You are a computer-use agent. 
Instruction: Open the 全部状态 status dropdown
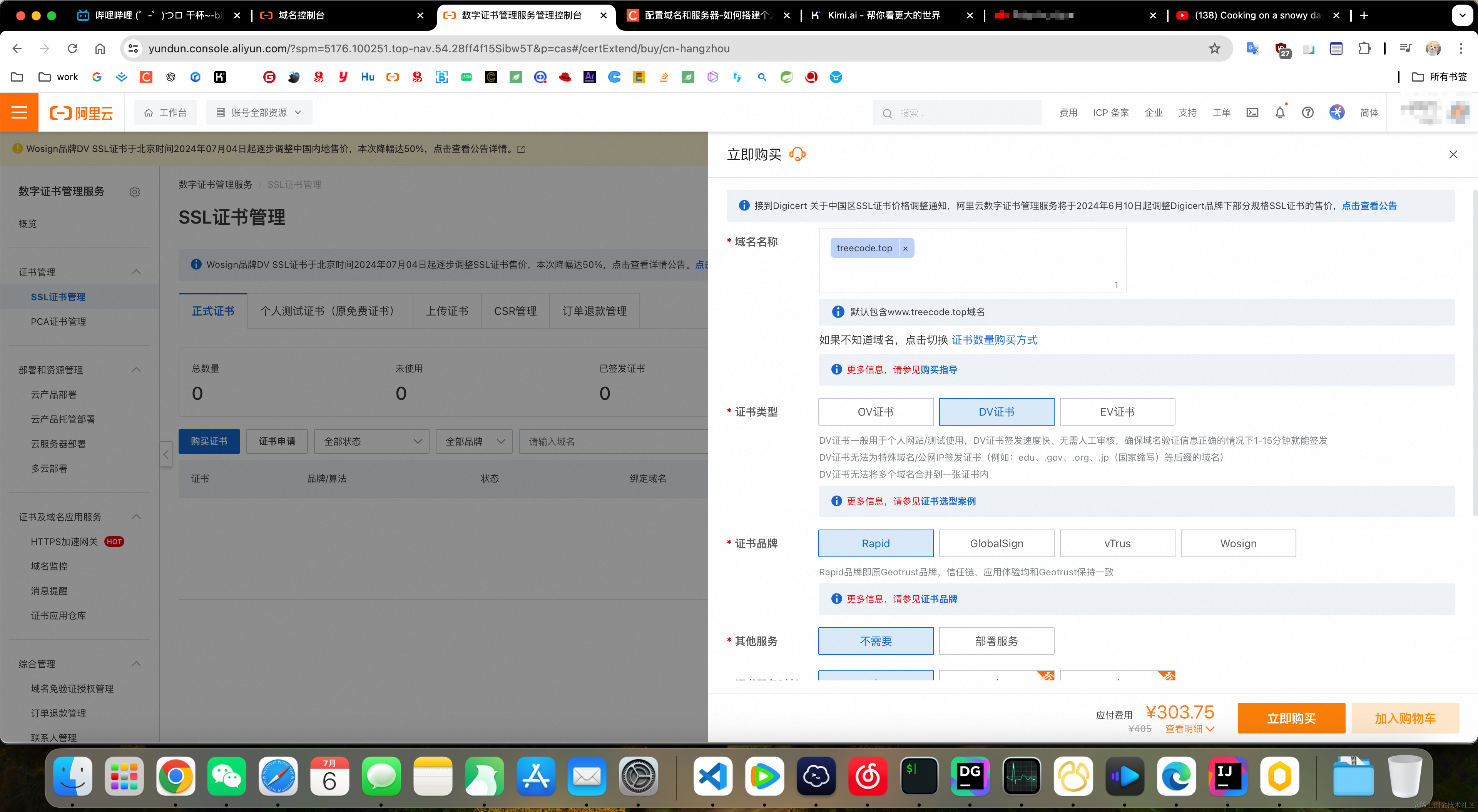372,441
